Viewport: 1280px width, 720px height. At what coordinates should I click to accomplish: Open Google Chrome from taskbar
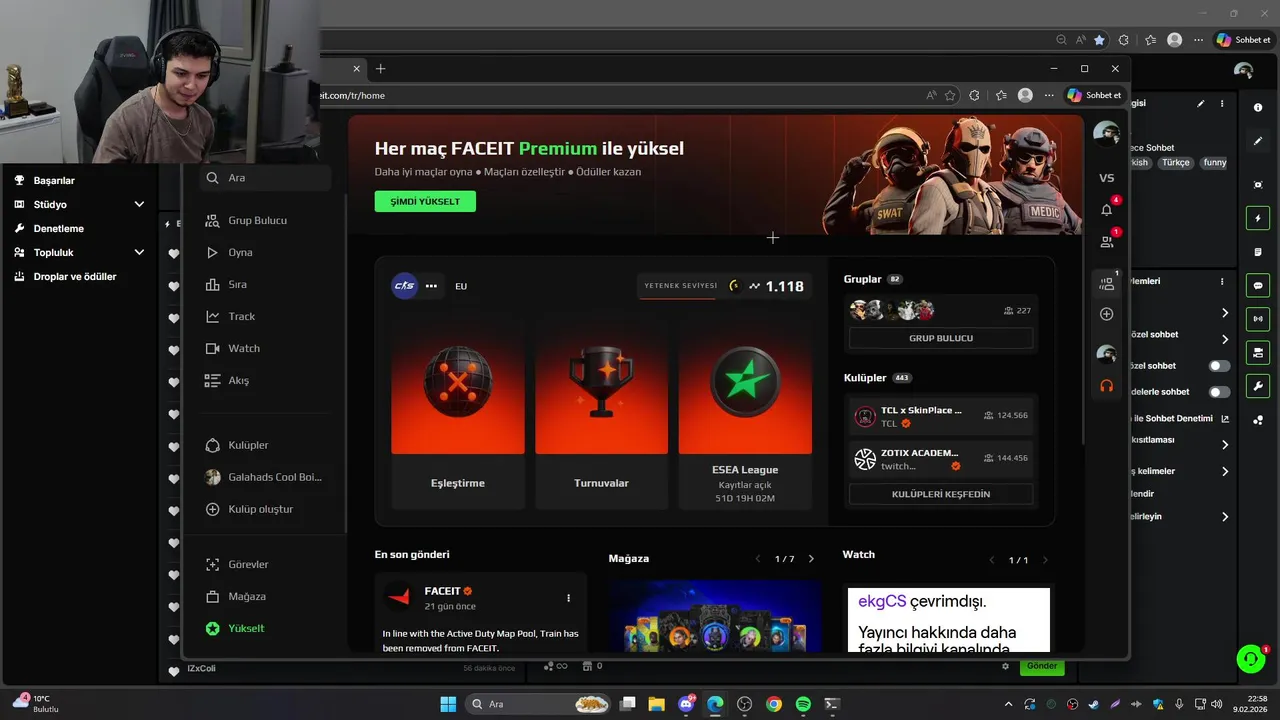click(x=774, y=704)
